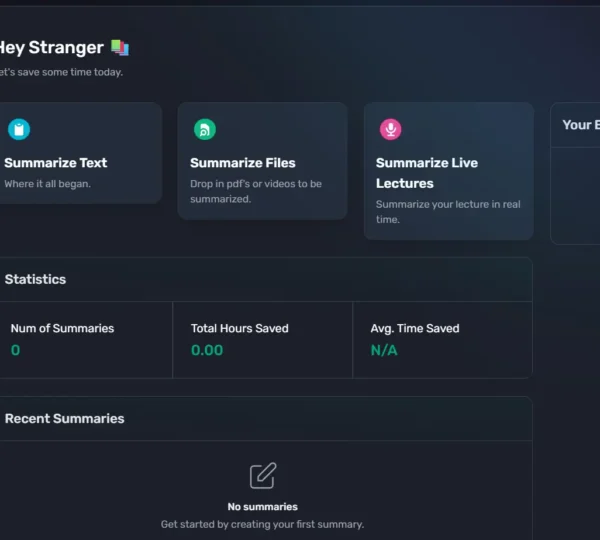Click "Summarize your lecture in real time" text
600x540 pixels.
[448, 212]
